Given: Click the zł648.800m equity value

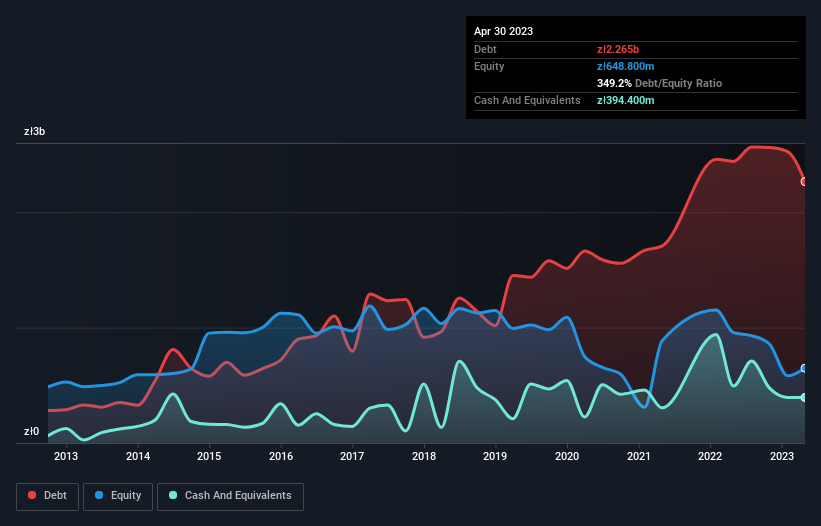Looking at the screenshot, I should pos(625,66).
